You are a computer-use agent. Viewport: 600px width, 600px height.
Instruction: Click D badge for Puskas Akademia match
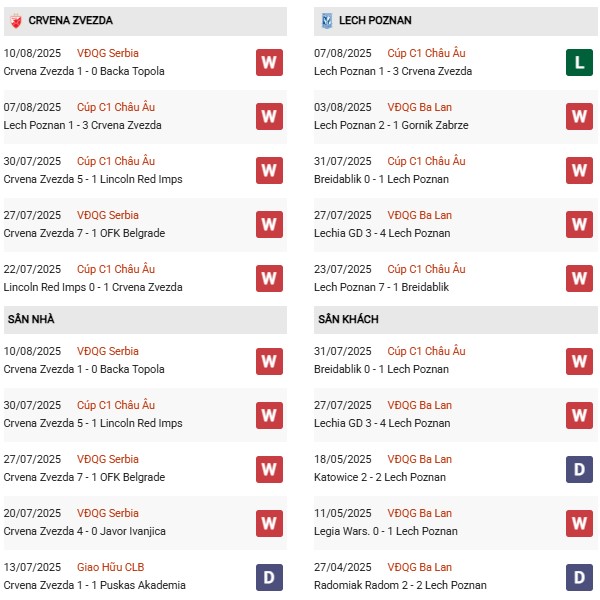pyautogui.click(x=268, y=576)
